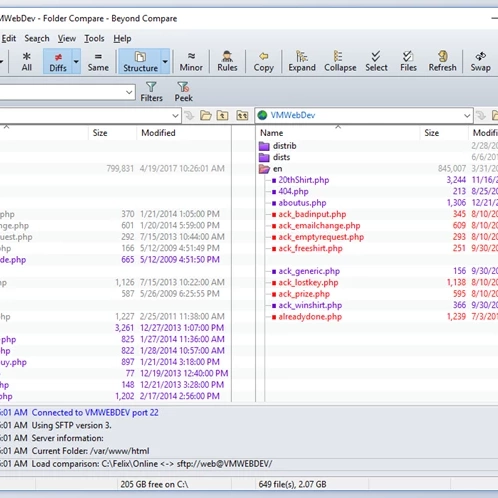Viewport: 498px width, 498px height.
Task: Toggle Peek through filters
Action: [183, 92]
